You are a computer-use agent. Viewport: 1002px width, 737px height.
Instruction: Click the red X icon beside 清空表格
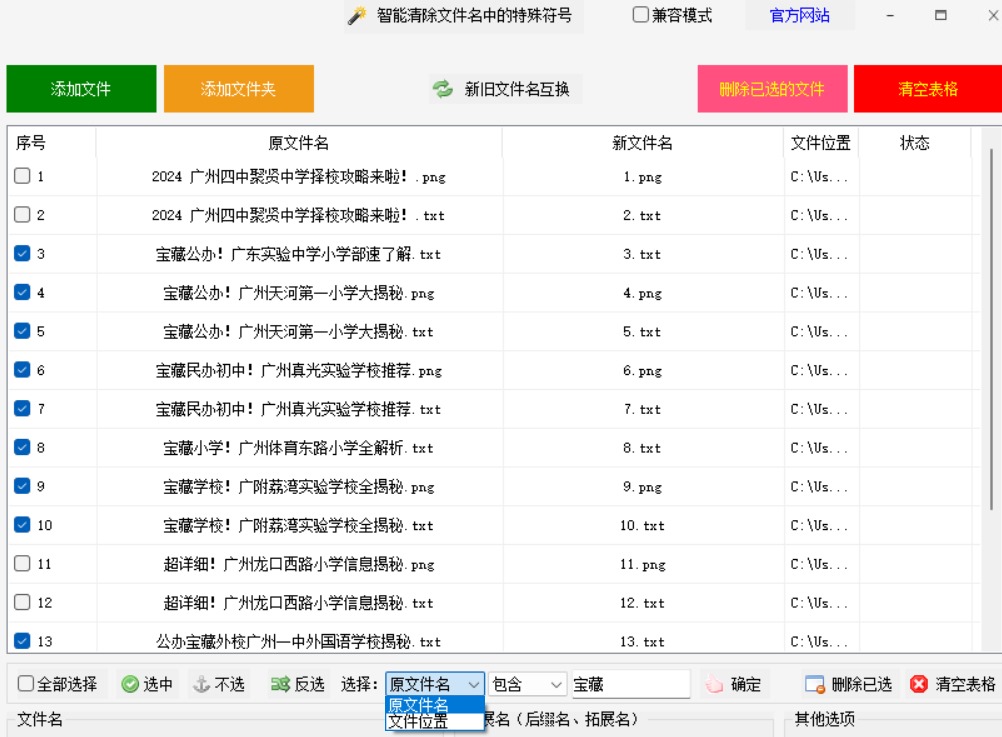(919, 685)
